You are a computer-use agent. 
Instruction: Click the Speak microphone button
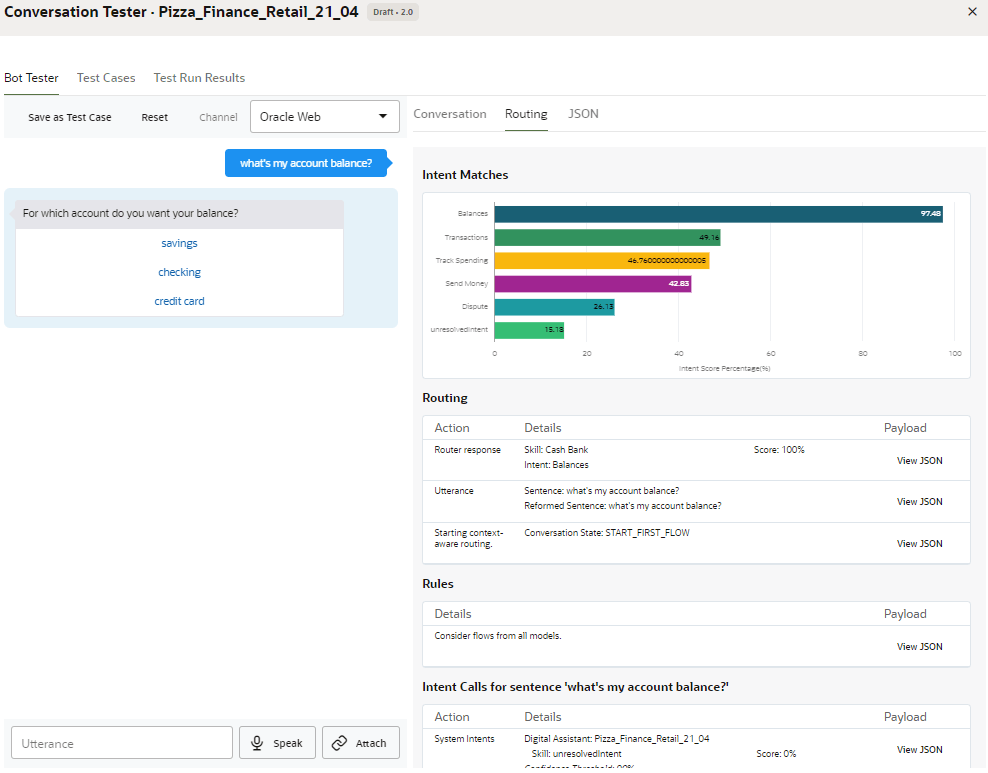tap(277, 743)
